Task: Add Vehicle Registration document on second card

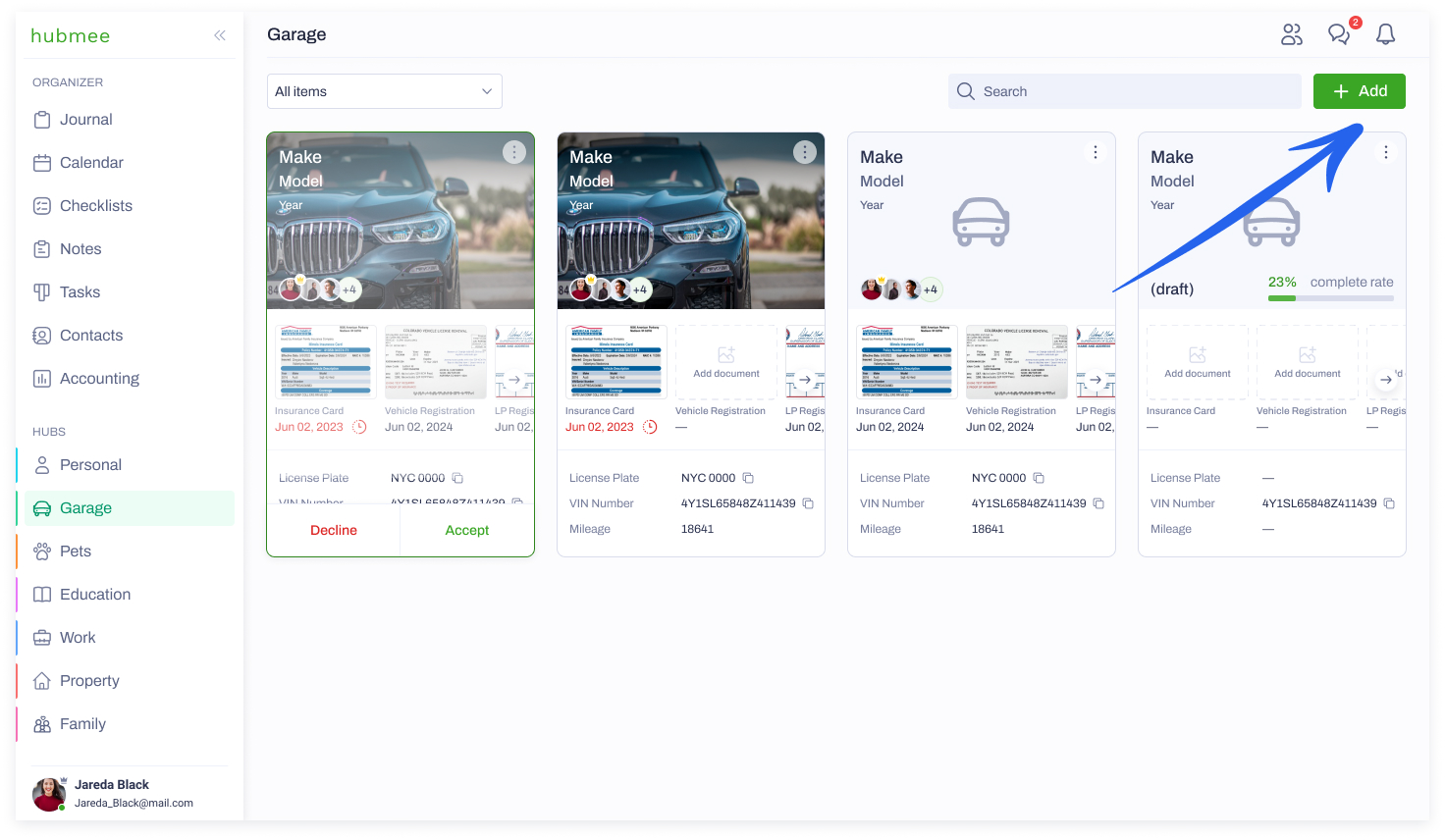Action: coord(726,362)
